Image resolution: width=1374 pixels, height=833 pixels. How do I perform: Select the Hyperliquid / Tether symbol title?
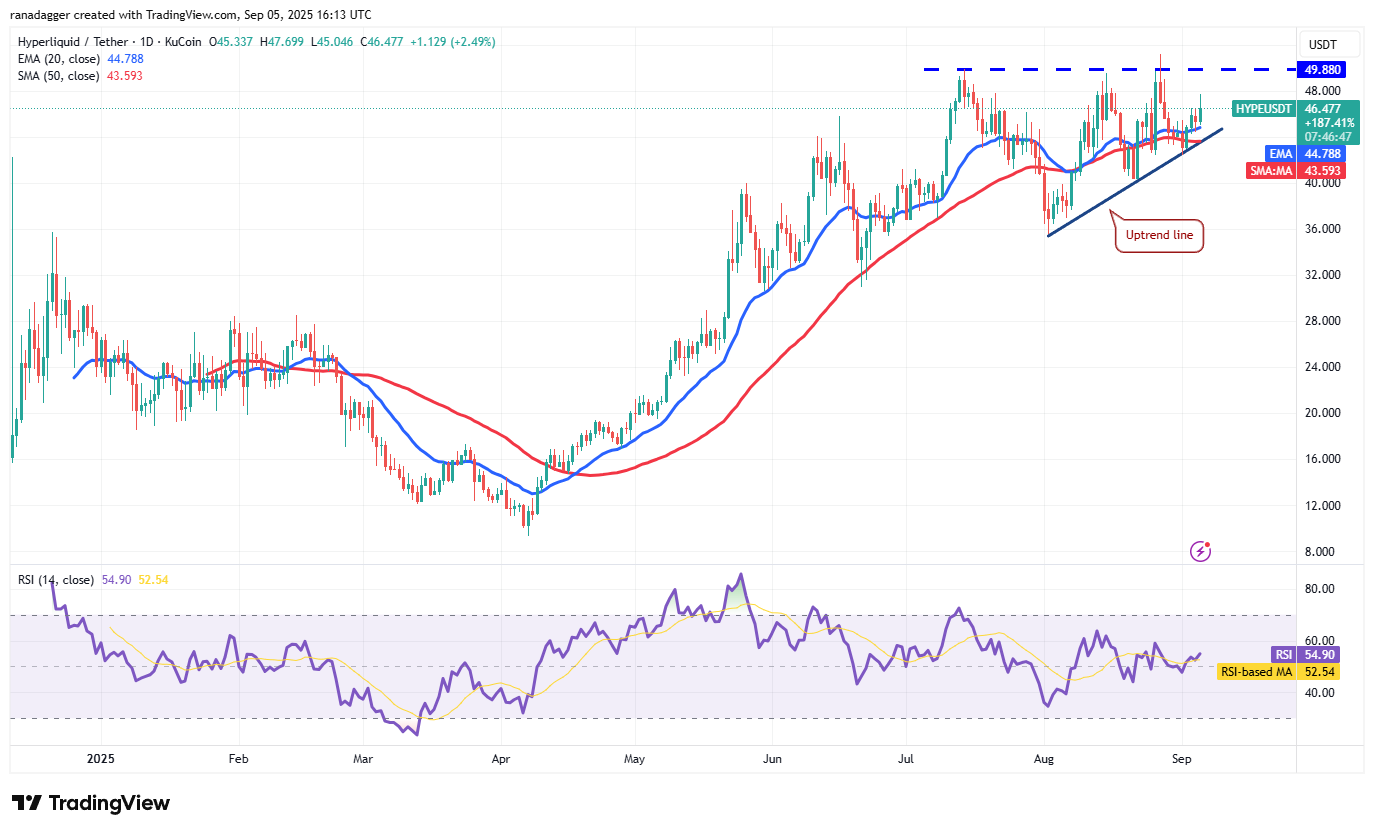tap(72, 42)
